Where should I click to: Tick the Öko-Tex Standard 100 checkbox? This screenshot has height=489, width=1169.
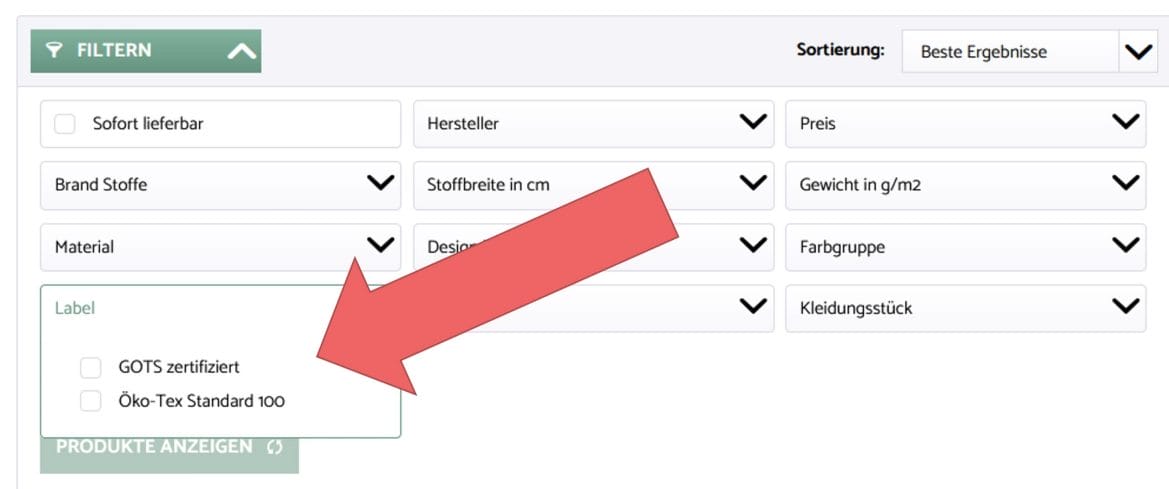(x=91, y=401)
